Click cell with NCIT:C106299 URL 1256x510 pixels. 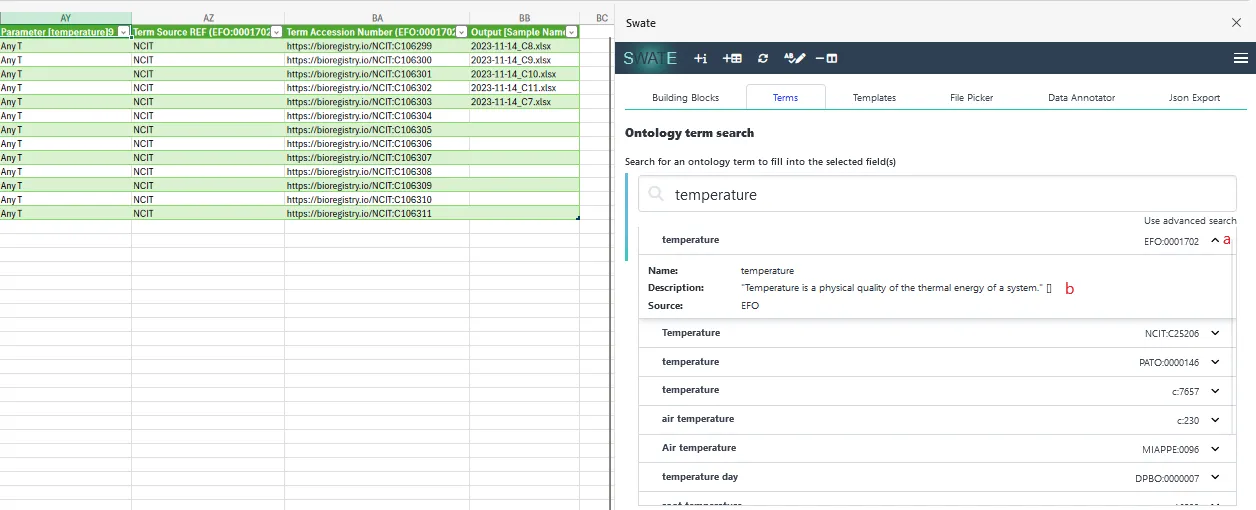point(377,46)
